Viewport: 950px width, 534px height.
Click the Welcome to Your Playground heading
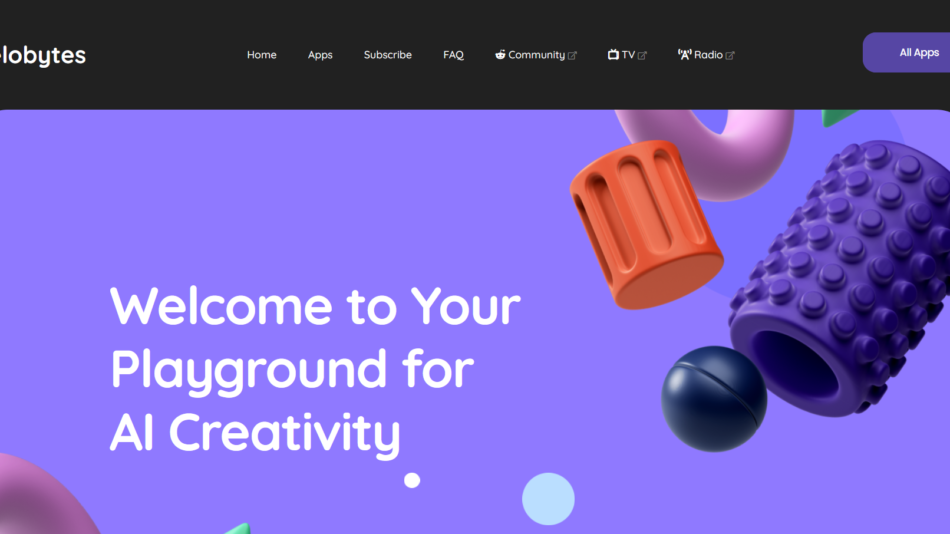pyautogui.click(x=315, y=369)
